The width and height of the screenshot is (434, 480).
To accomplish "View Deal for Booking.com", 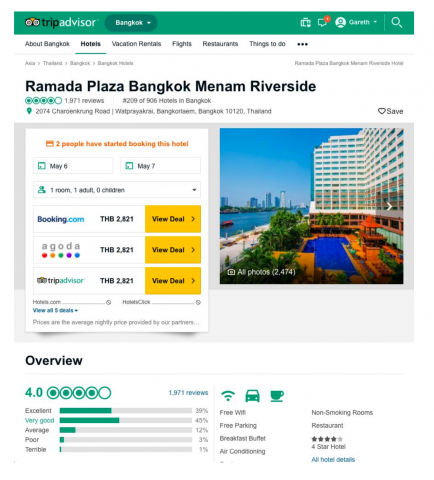I will (173, 219).
